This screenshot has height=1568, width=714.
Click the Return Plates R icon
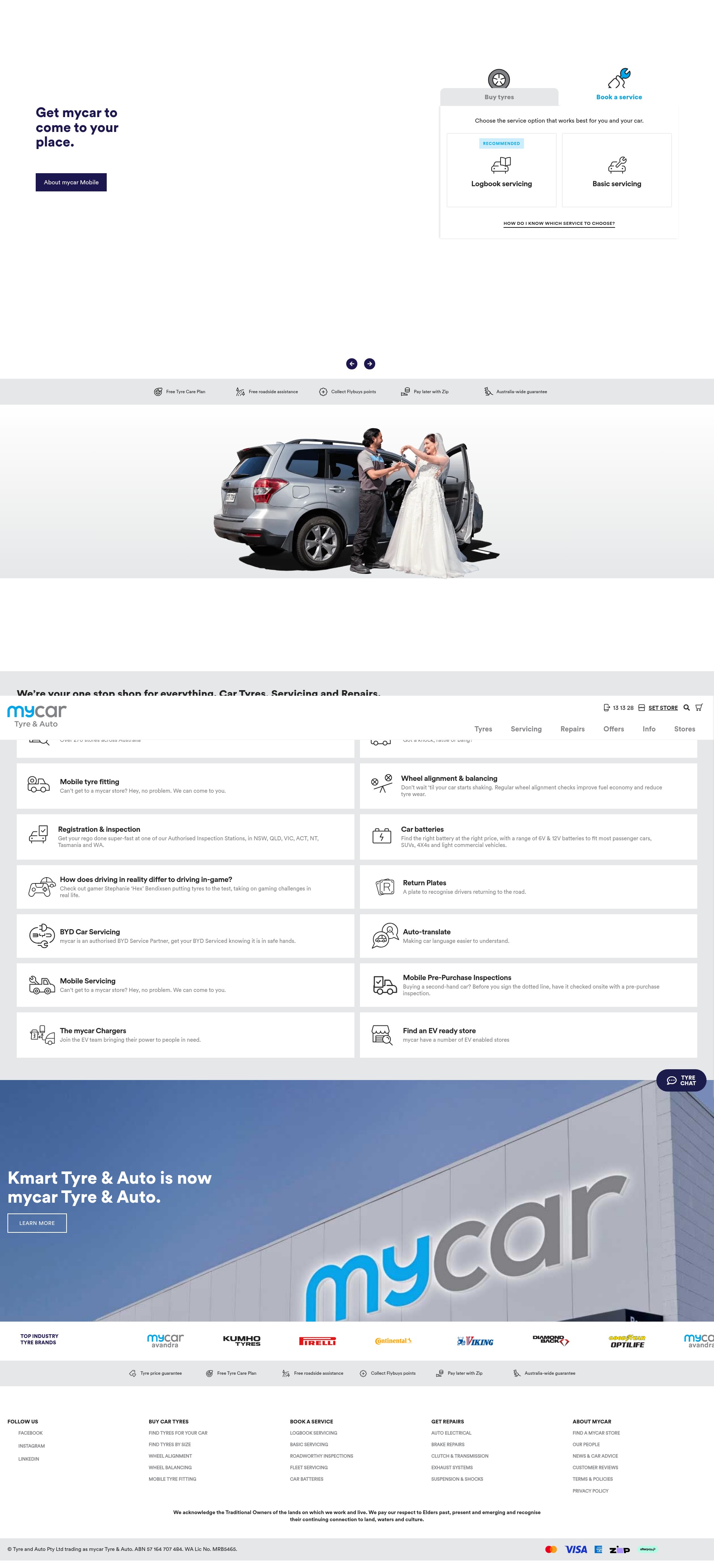pos(385,888)
